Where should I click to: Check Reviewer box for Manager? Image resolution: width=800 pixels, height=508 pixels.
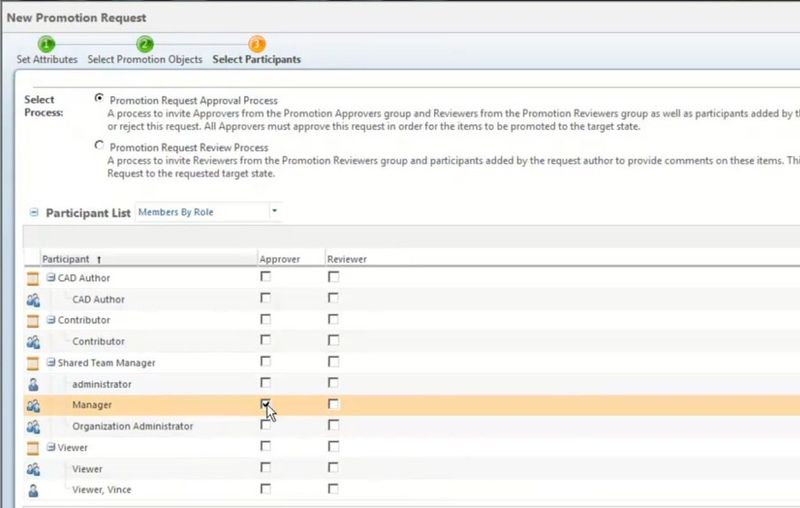333,404
